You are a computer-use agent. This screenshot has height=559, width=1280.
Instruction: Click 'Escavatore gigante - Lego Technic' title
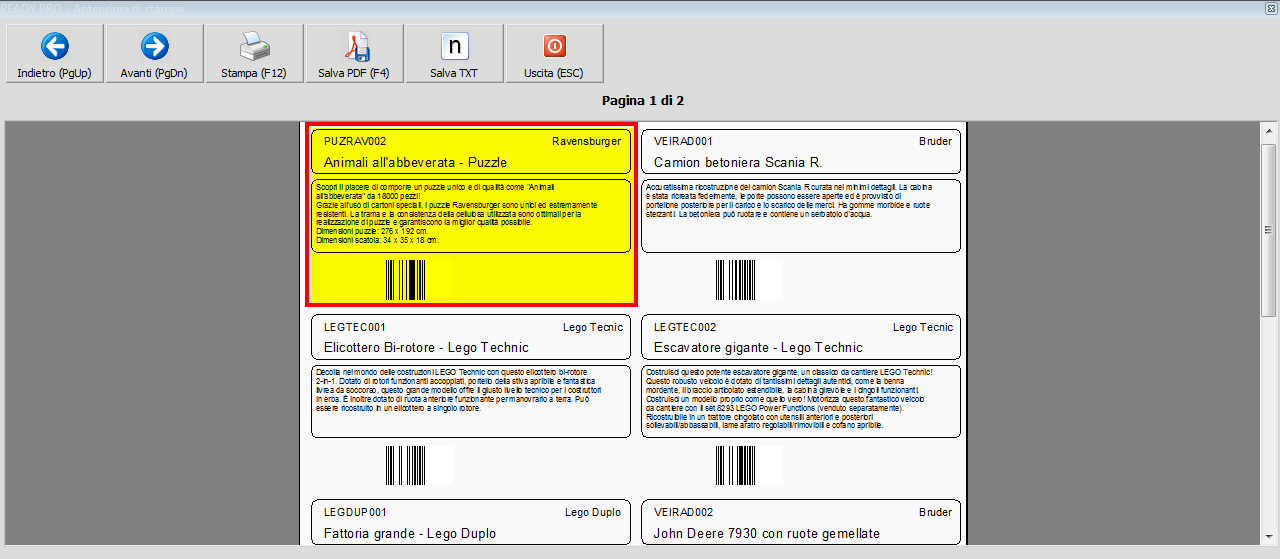758,348
